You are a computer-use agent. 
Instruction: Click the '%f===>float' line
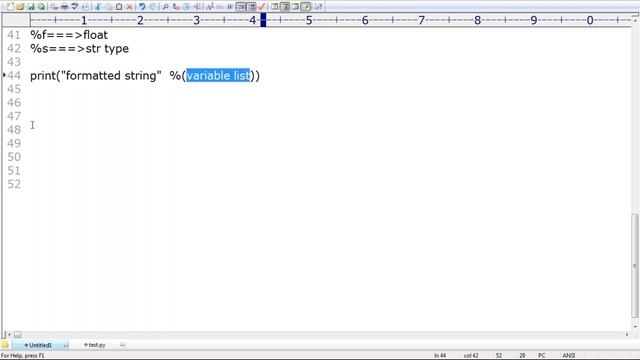(x=69, y=35)
